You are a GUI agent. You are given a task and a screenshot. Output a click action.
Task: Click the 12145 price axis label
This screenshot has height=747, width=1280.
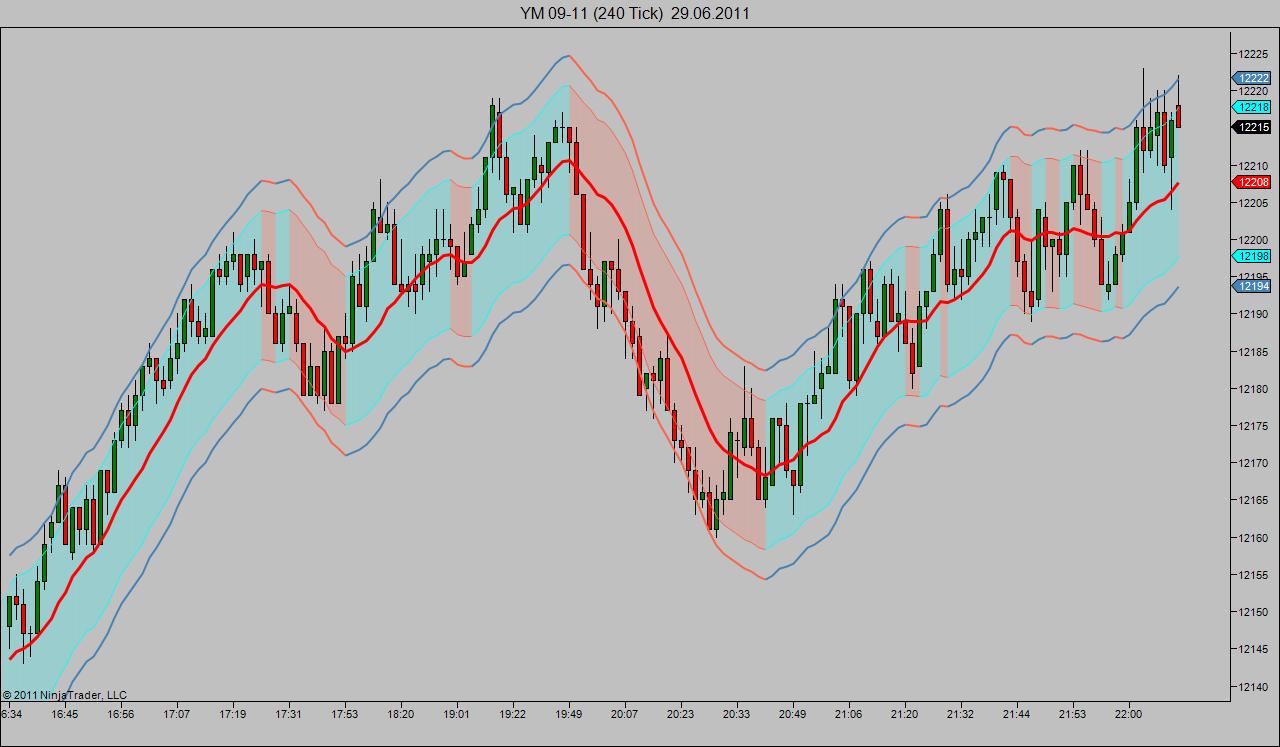[x=1254, y=649]
